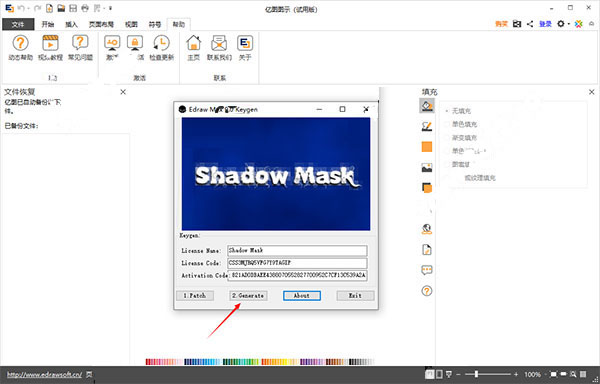Select Solid Fill (单色填充) radio option

pyautogui.click(x=461, y=124)
